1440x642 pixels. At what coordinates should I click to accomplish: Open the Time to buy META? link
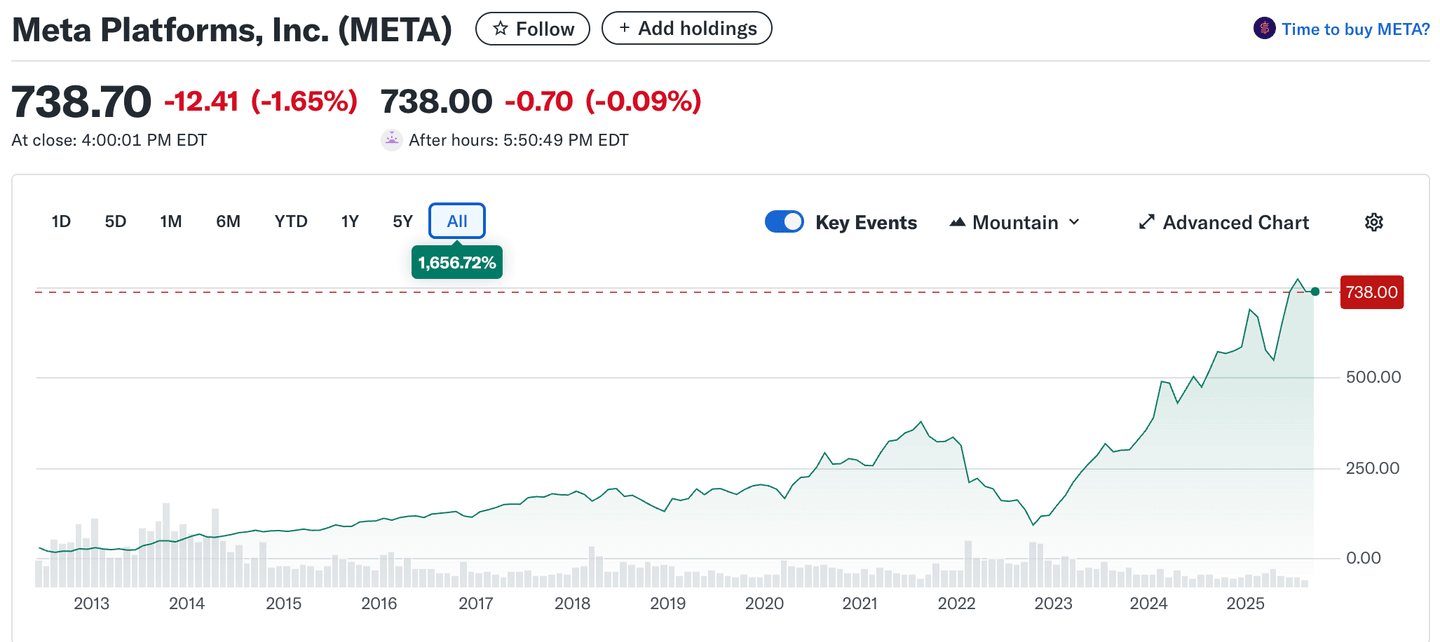coord(1356,29)
